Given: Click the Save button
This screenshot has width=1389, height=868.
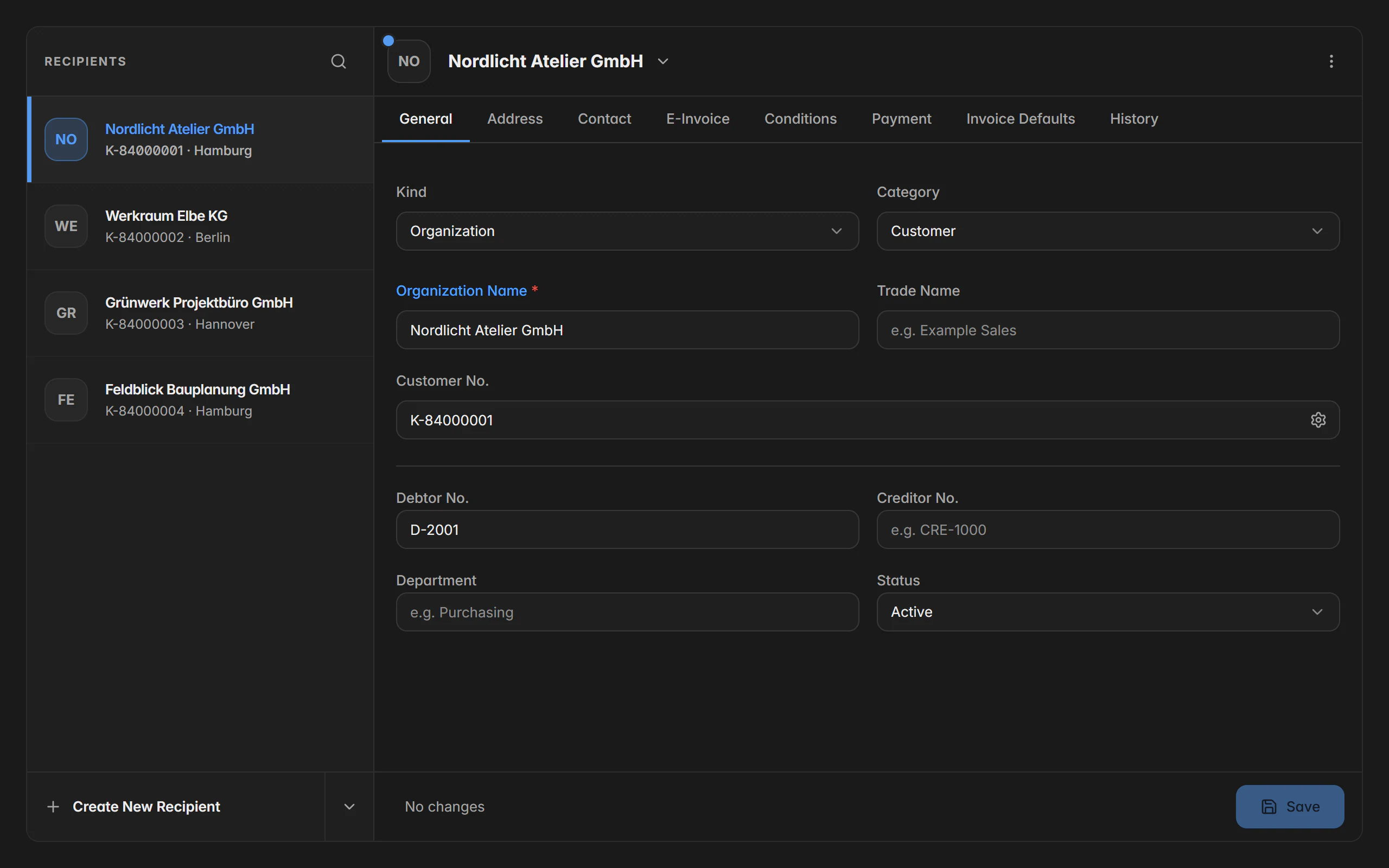Looking at the screenshot, I should pos(1290,807).
